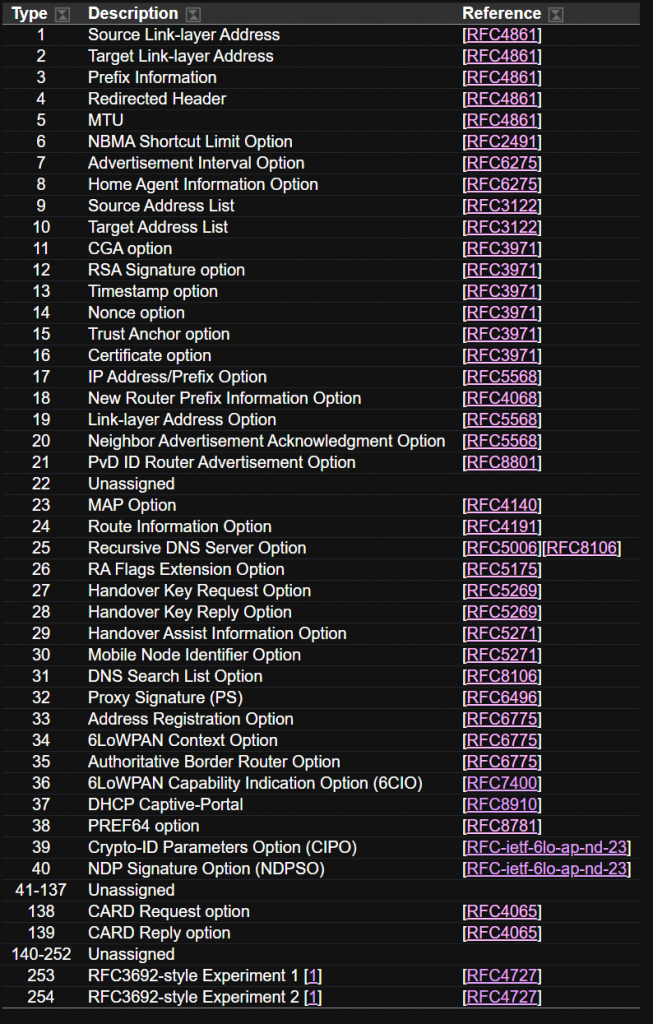The image size is (653, 1024).
Task: Select the Unassigned cell in row 22
Action: pos(131,484)
